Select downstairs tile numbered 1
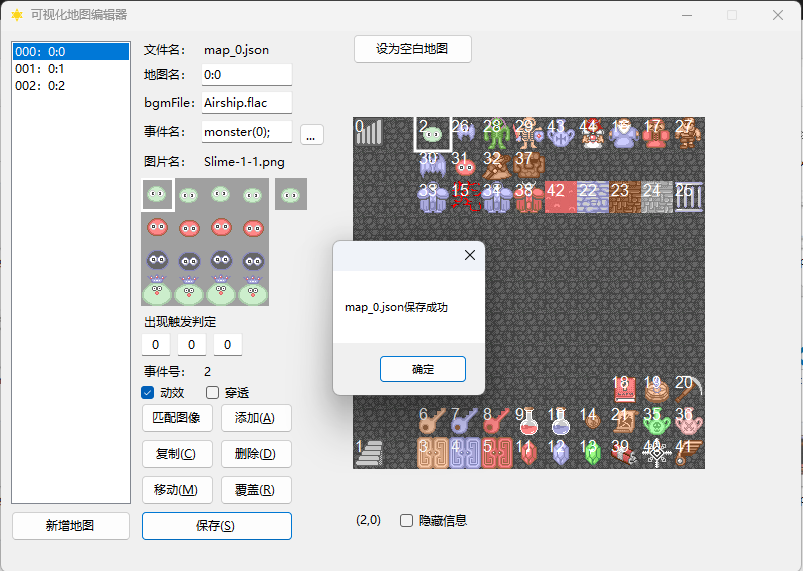This screenshot has height=571, width=803. 369,453
